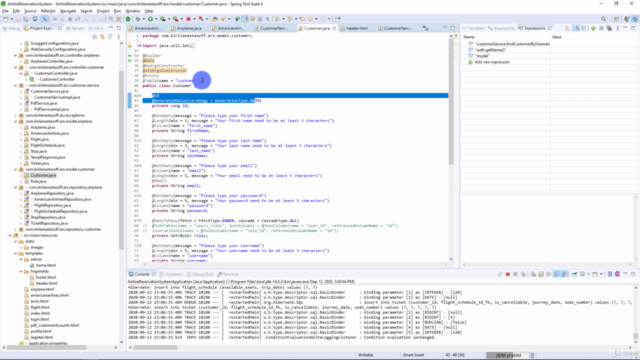Toggle Mark Occurrences in main toolbar
Screen dimensions: 640x360
click(245, 19)
